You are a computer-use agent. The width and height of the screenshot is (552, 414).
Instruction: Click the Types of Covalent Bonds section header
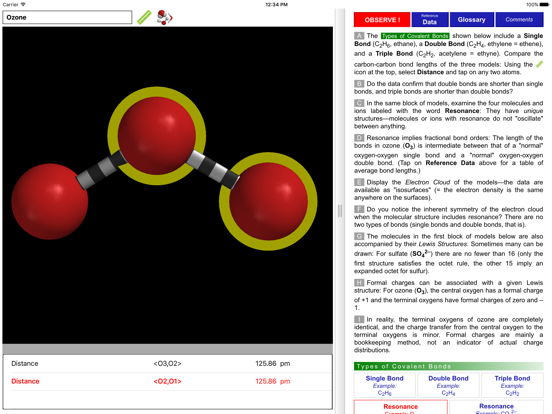coord(448,366)
